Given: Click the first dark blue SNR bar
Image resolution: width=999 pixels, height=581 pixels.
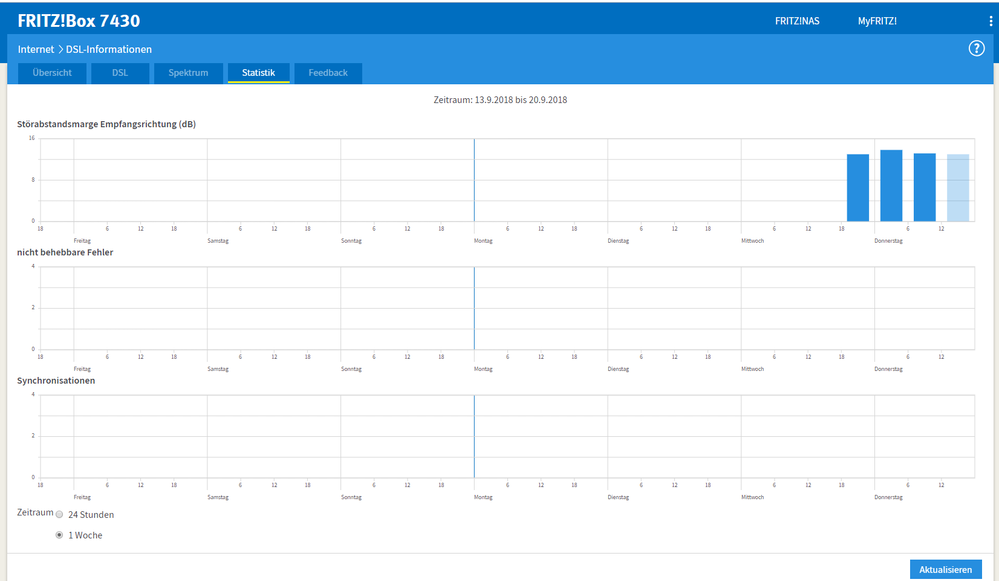Looking at the screenshot, I should pos(858,188).
